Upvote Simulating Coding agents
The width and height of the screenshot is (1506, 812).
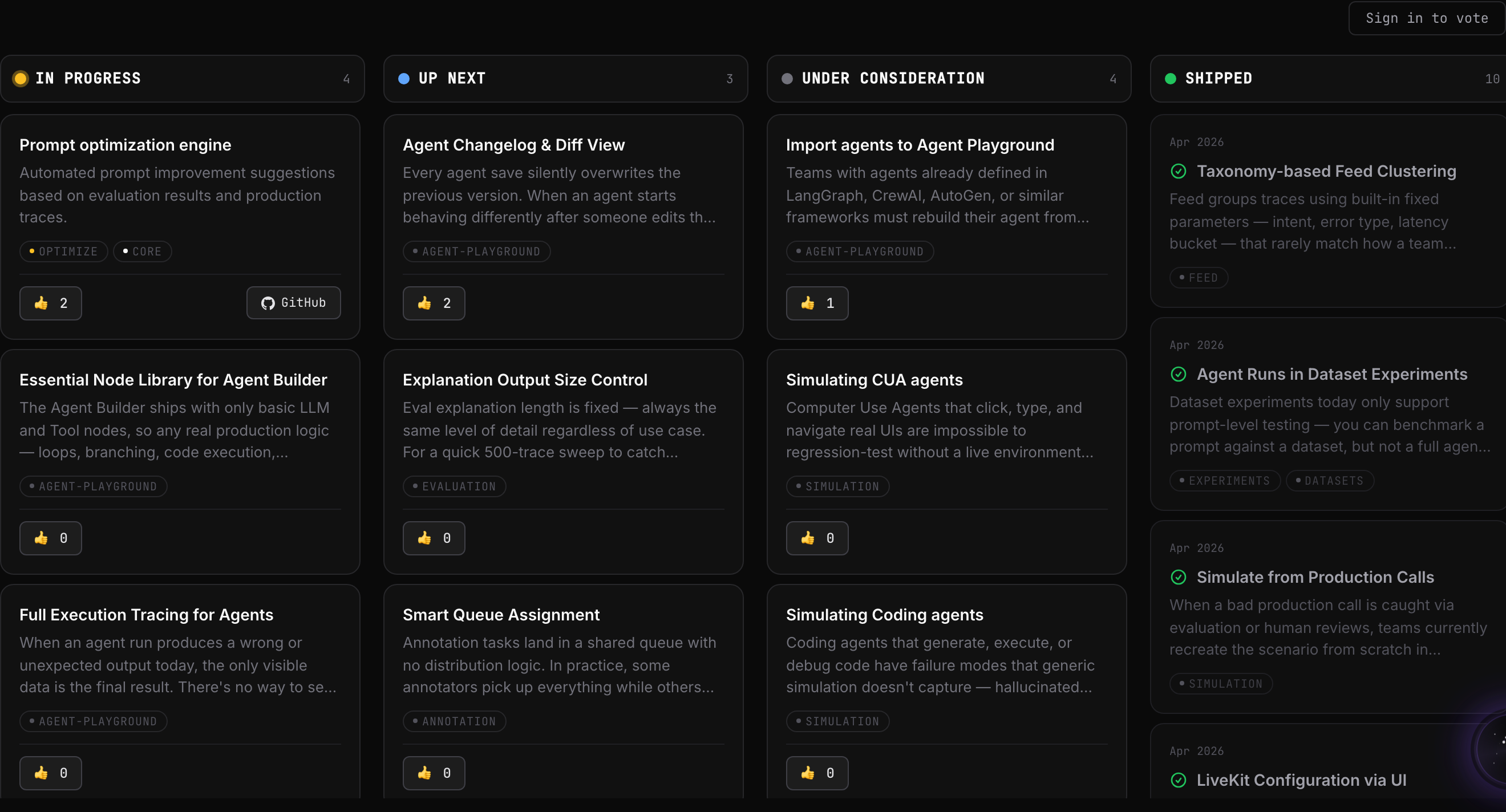817,773
